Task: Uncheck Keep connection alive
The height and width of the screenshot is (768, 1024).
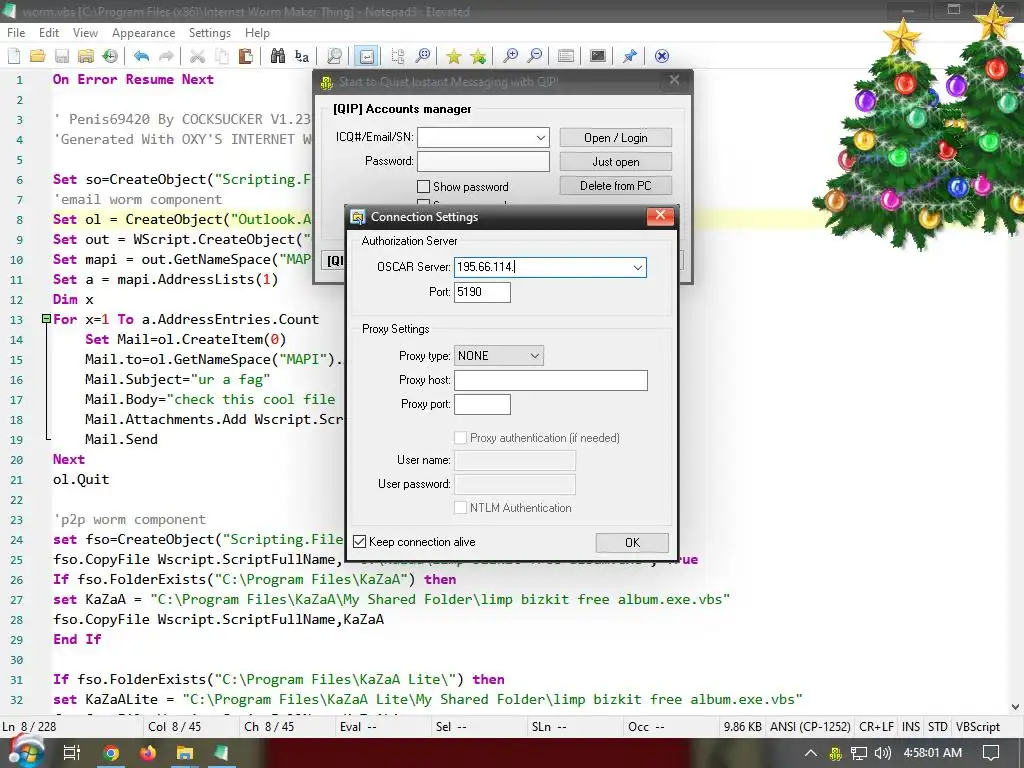Action: [359, 542]
